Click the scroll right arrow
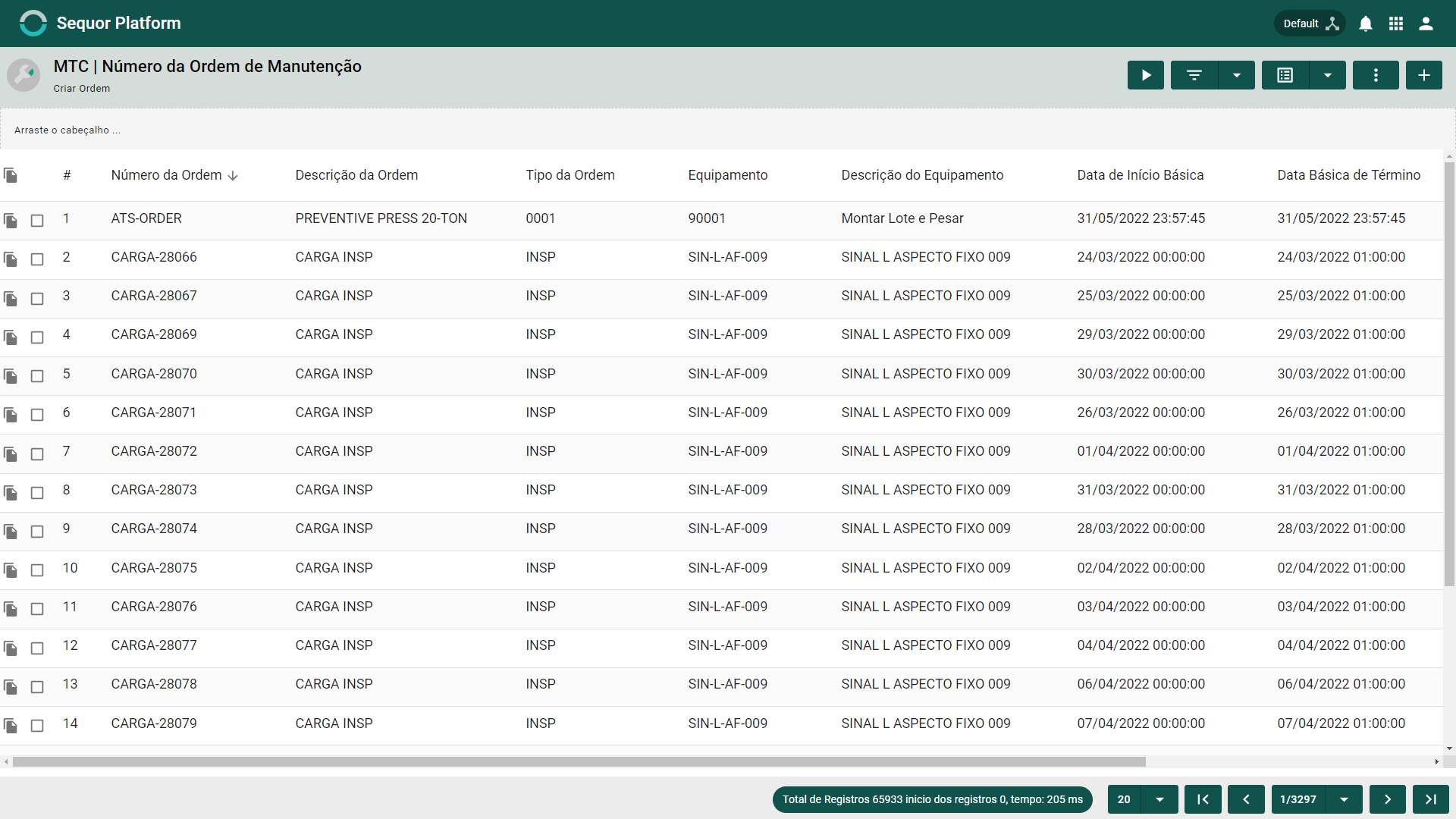Image resolution: width=1456 pixels, height=819 pixels. click(1437, 761)
